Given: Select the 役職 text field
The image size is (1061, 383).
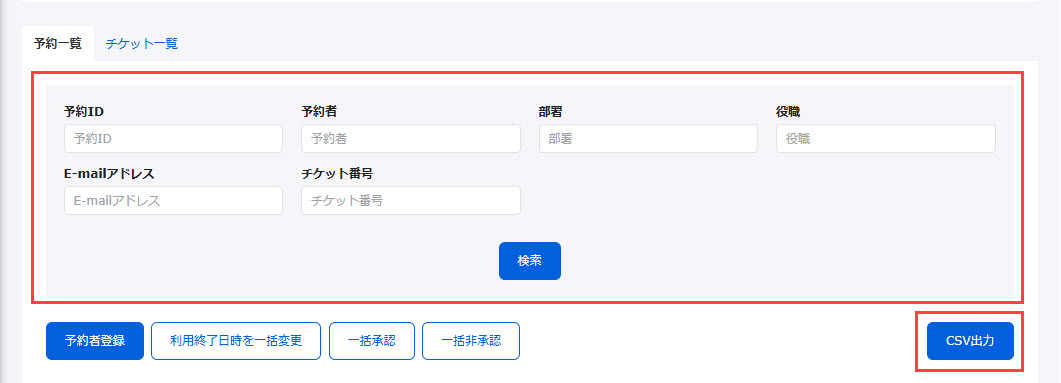Looking at the screenshot, I should tap(886, 139).
